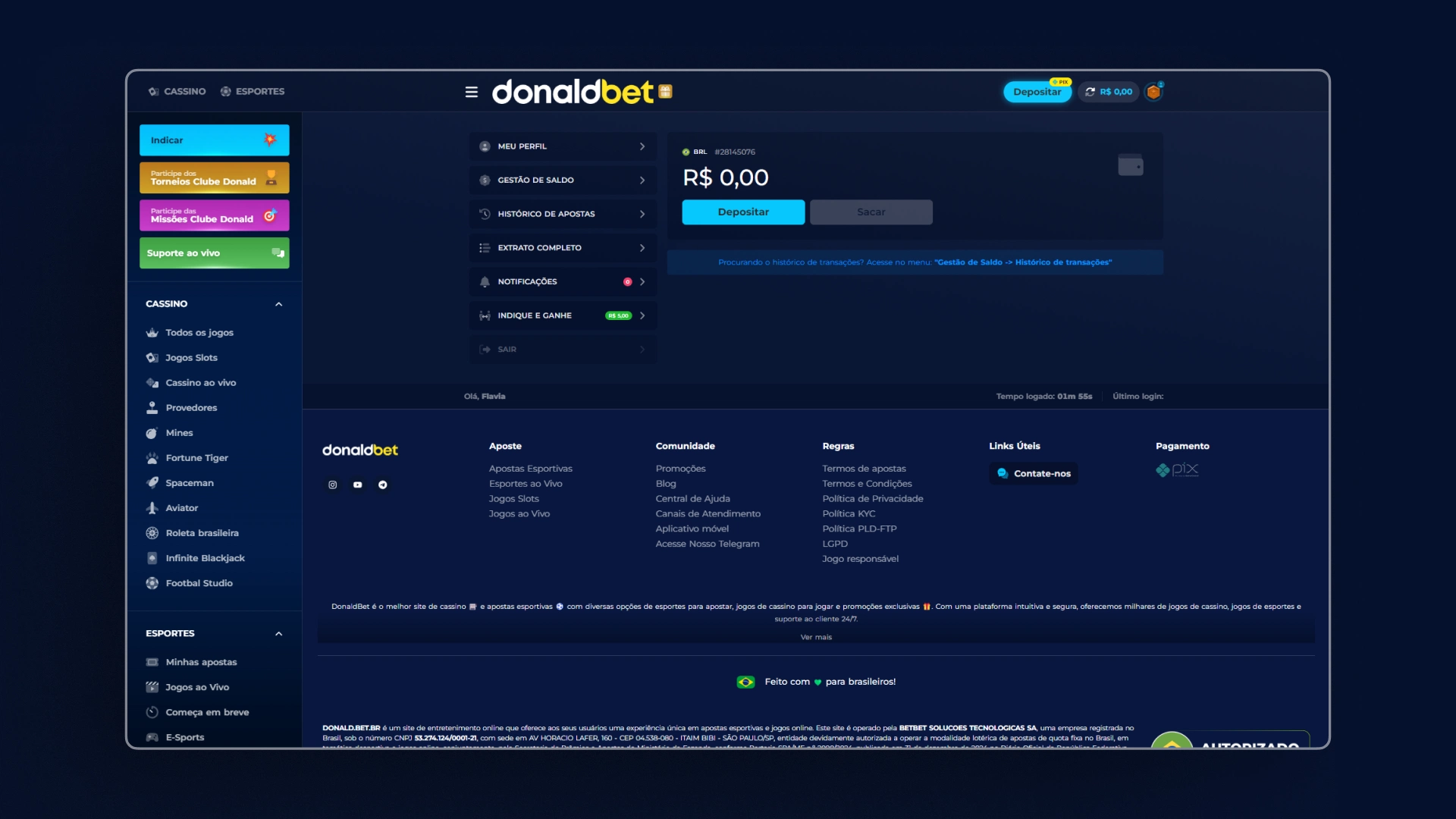Open Infinite Blackjack sidebar item
The height and width of the screenshot is (819, 1456).
(205, 558)
